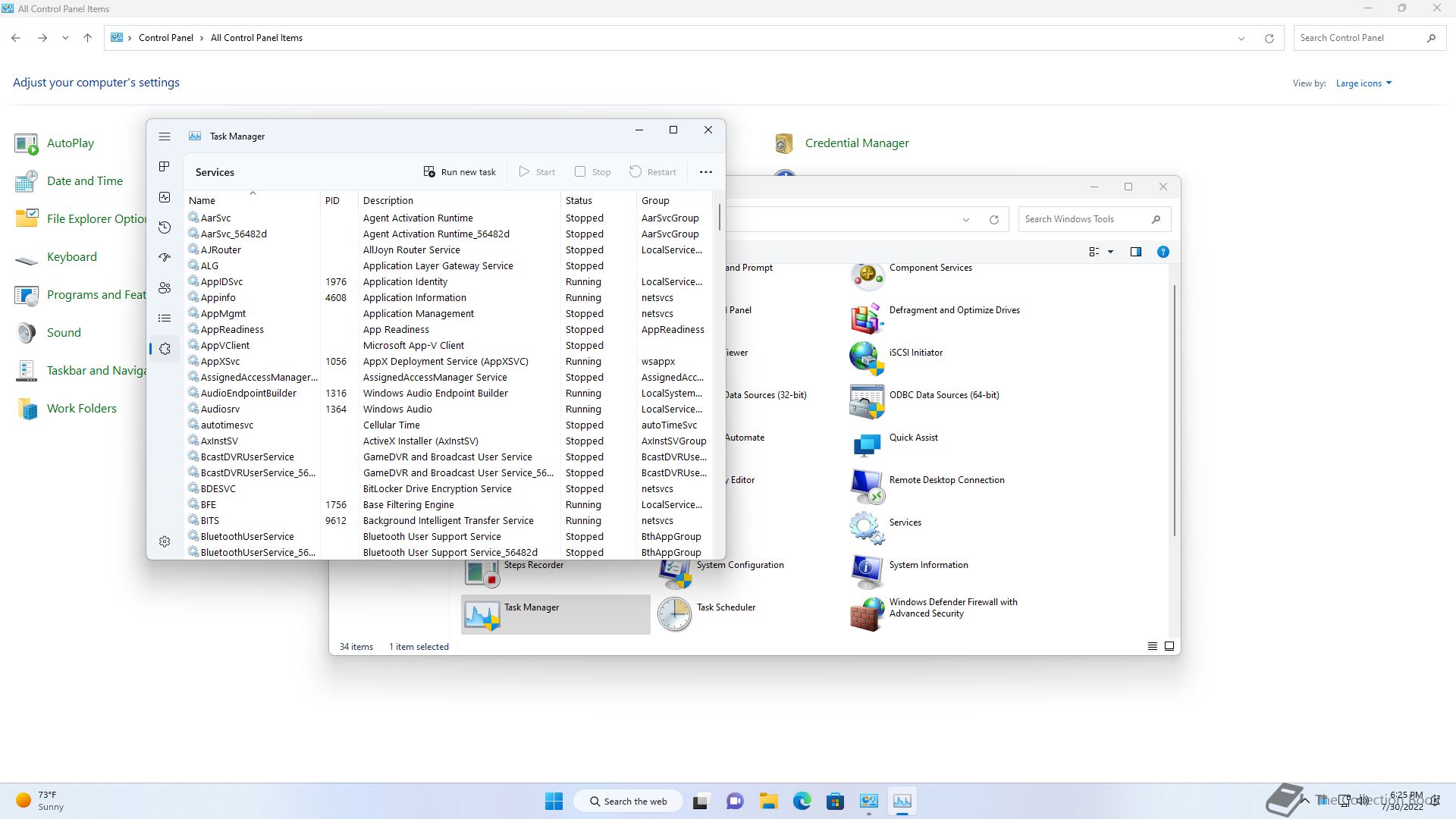
Task: Open Task Manager settings gear
Action: point(165,541)
